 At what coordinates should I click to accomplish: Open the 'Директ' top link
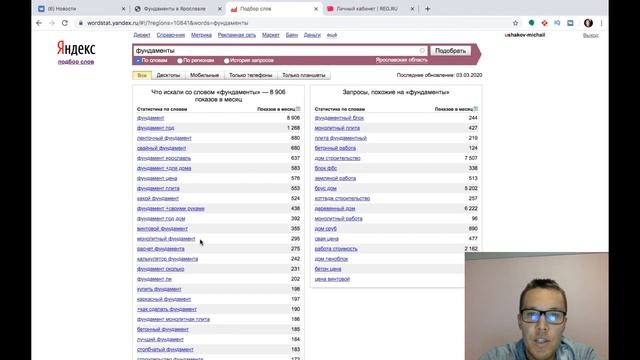pos(142,35)
